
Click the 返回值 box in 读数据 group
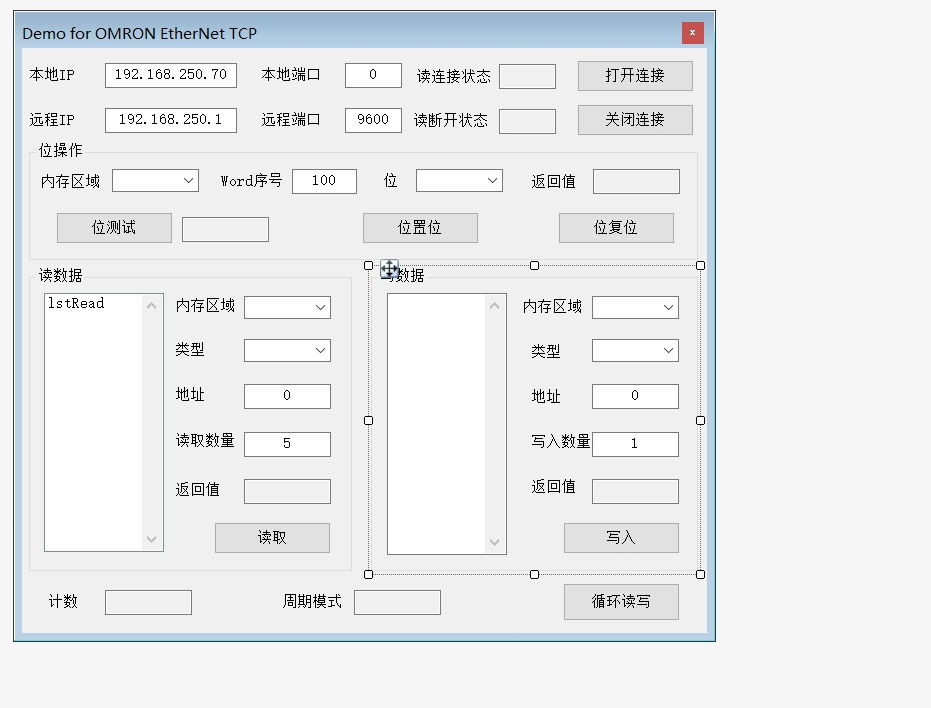[x=287, y=492]
